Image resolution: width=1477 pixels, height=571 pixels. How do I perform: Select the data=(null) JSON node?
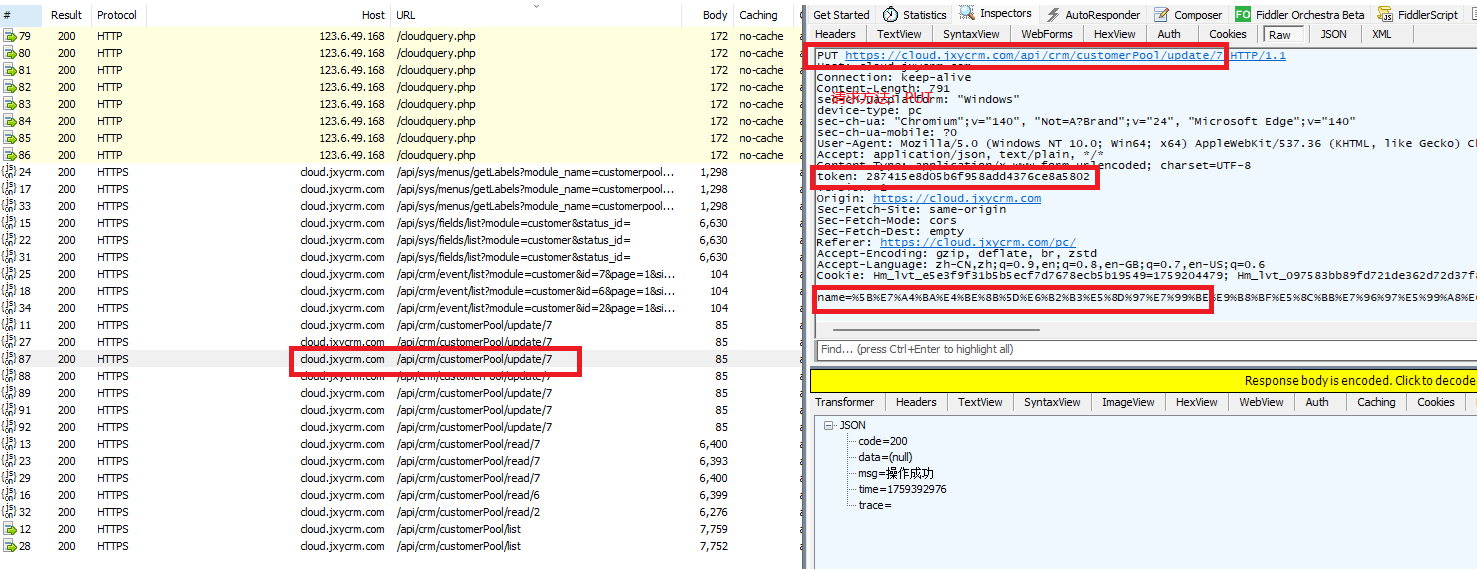(x=884, y=457)
